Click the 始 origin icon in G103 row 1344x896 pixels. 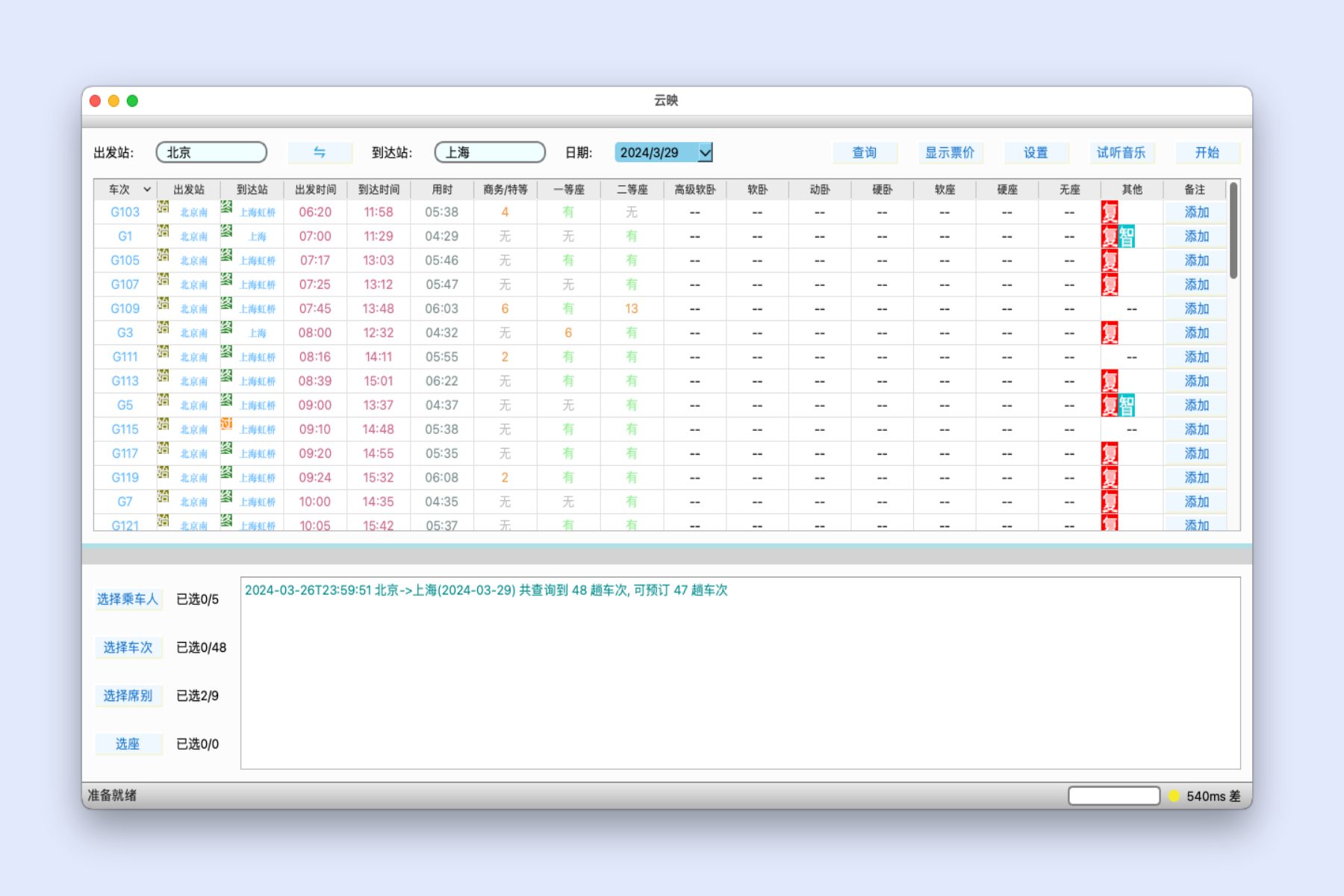[x=163, y=208]
